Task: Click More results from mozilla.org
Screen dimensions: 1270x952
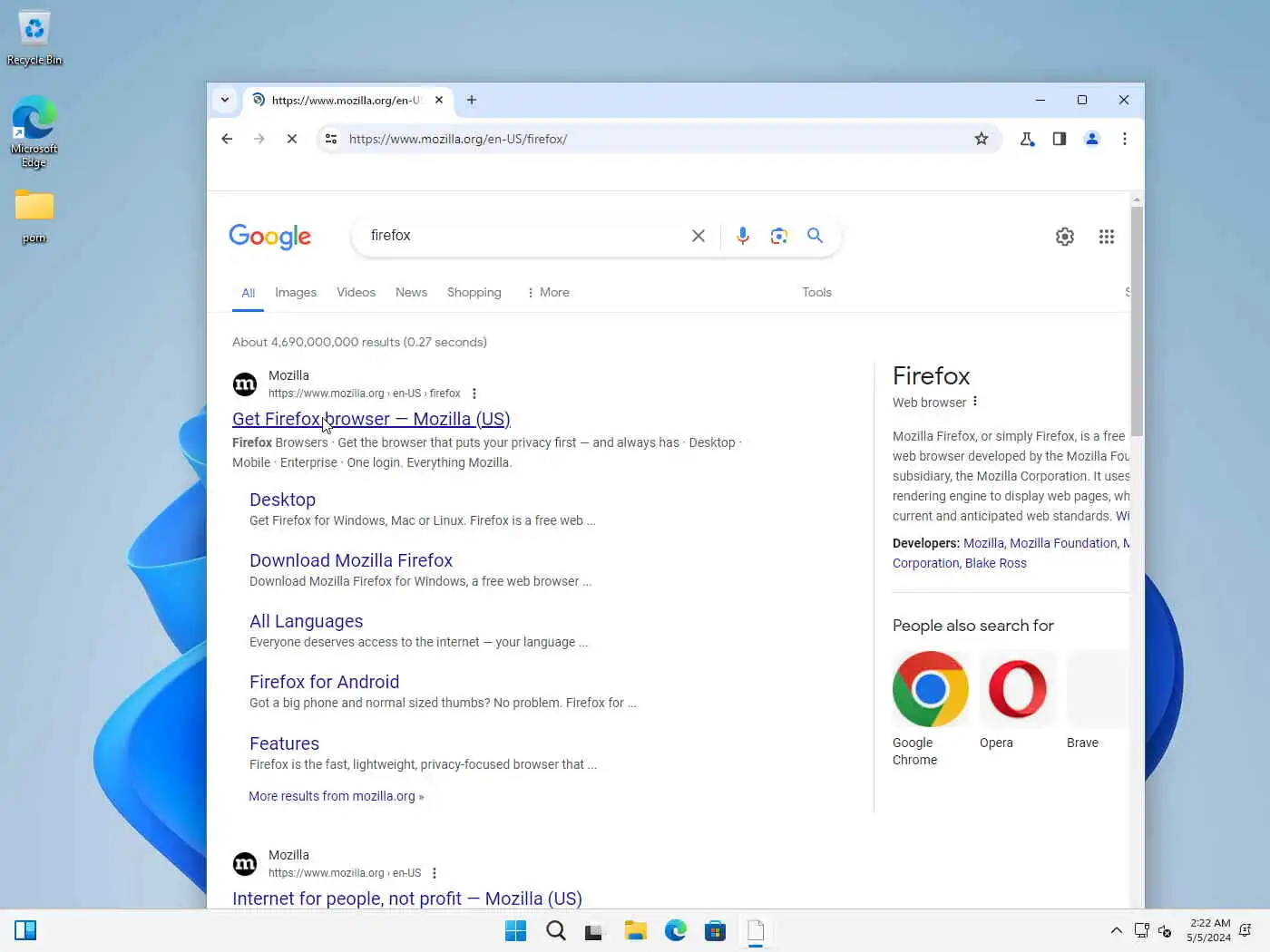Action: point(336,796)
